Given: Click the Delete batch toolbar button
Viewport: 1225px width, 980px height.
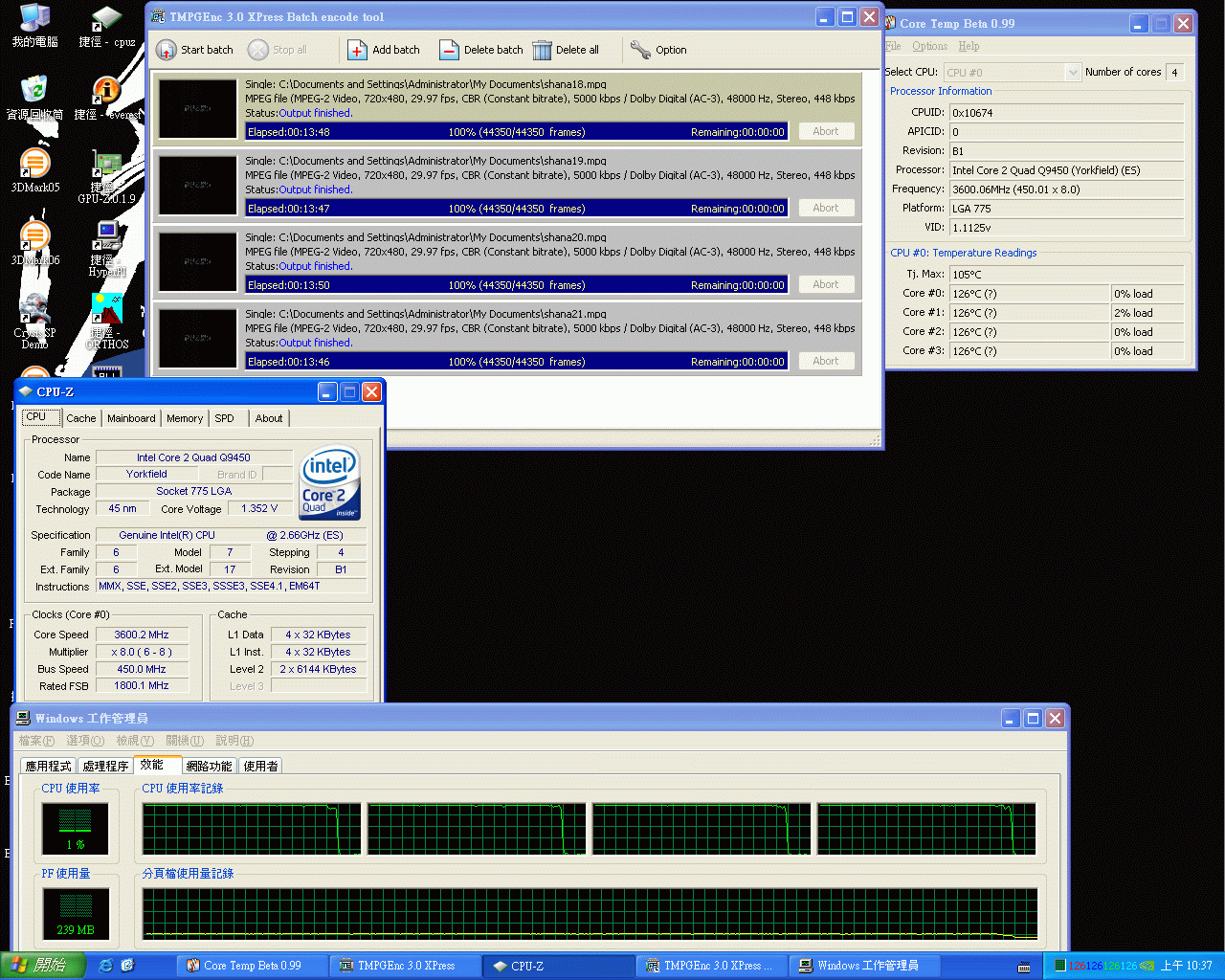Looking at the screenshot, I should (x=481, y=50).
